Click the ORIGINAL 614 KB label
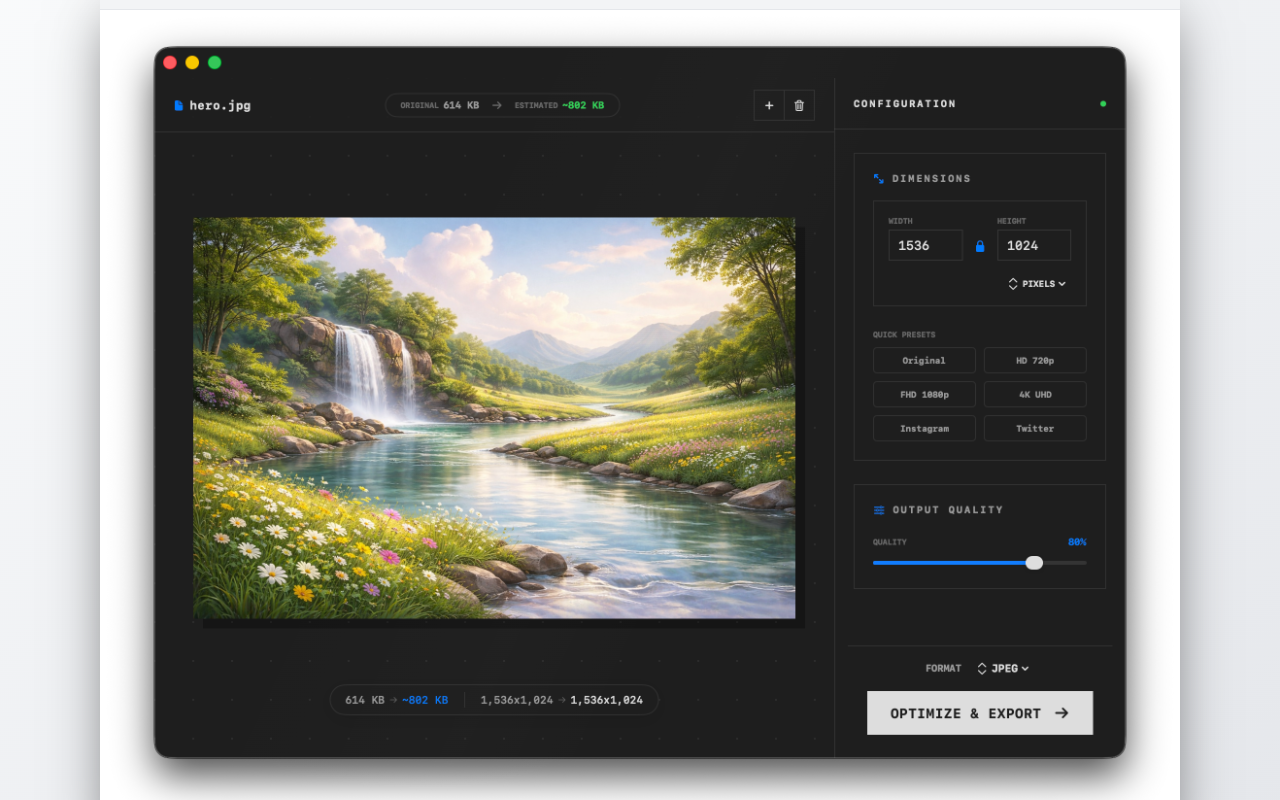Screen dimensions: 1280x800 [x=439, y=105]
